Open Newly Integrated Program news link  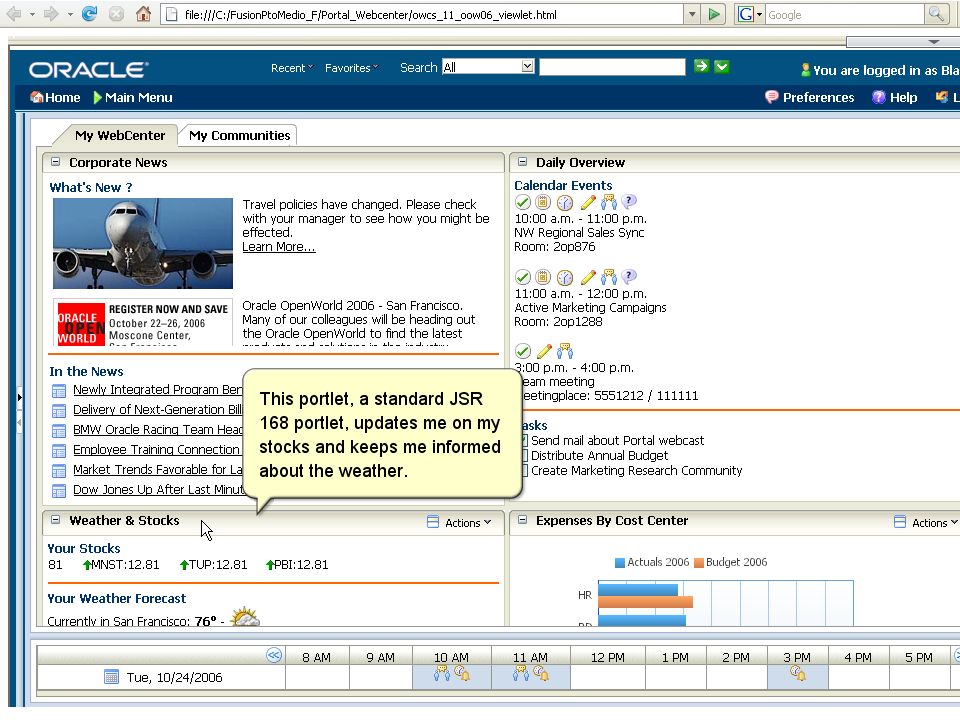tap(157, 389)
